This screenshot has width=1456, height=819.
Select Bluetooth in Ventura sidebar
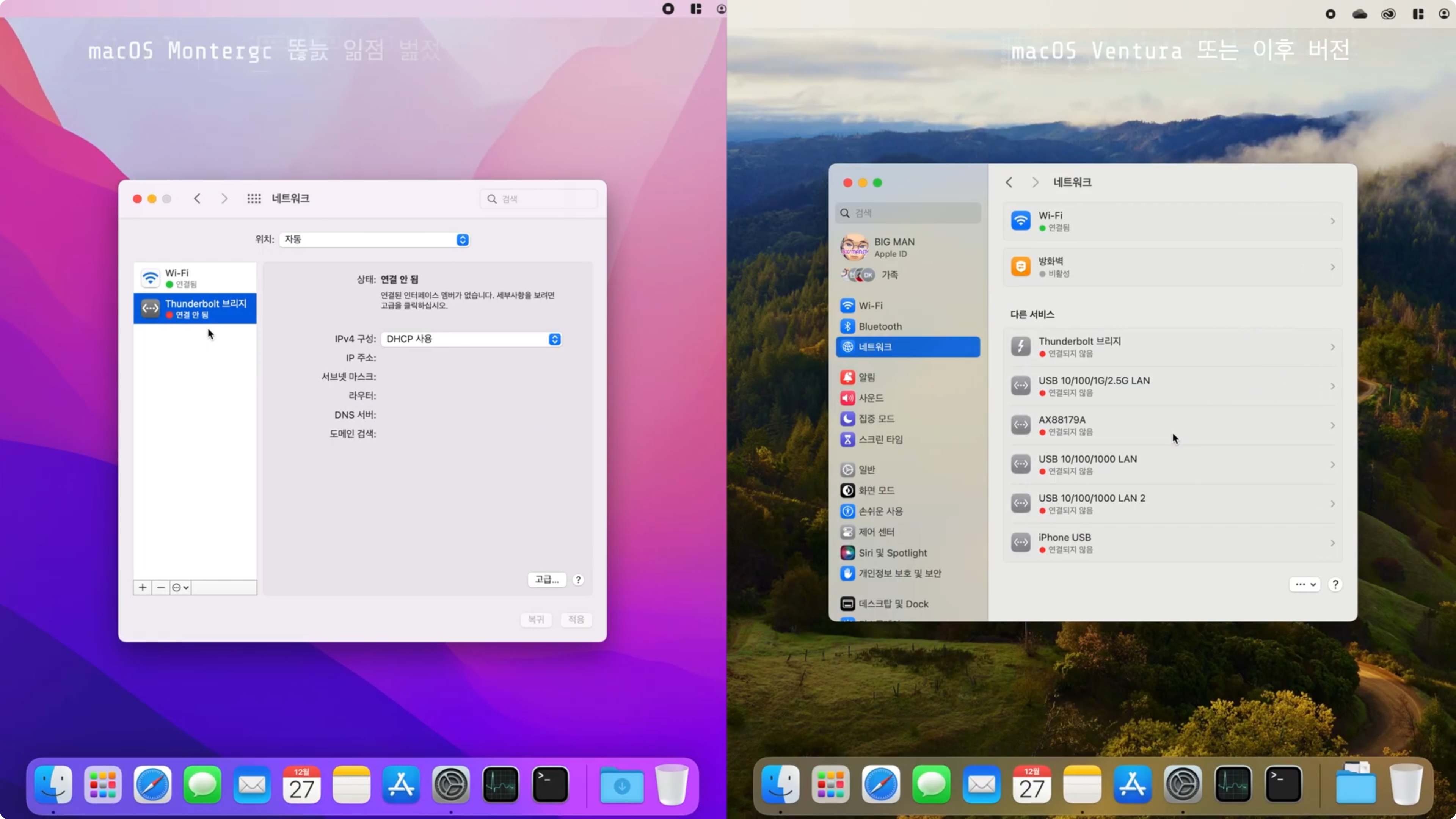pos(880,326)
